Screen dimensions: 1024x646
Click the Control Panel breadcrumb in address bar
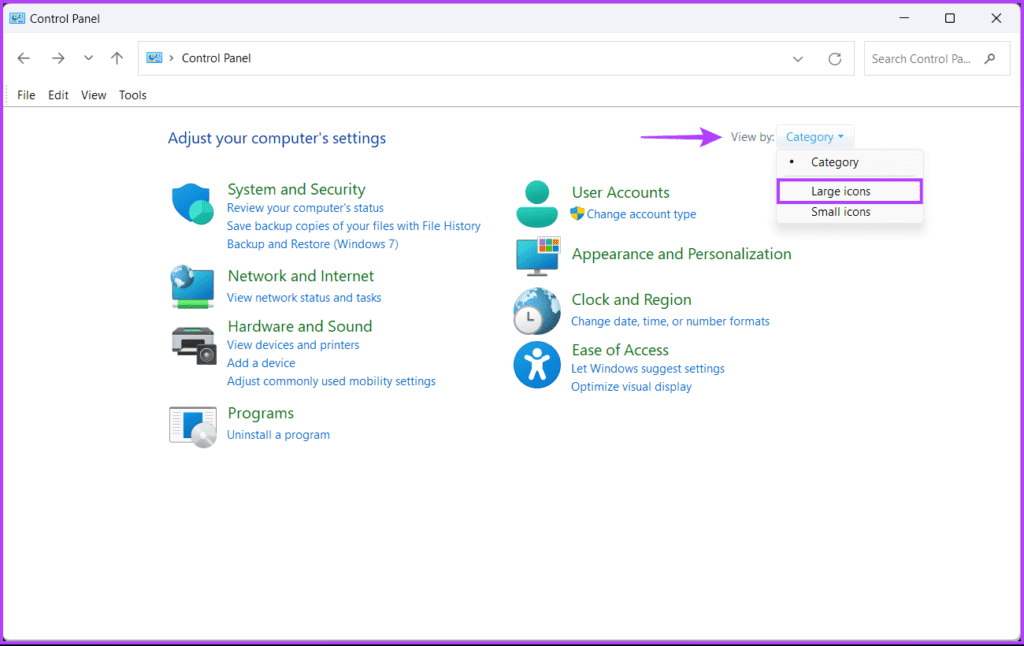216,58
